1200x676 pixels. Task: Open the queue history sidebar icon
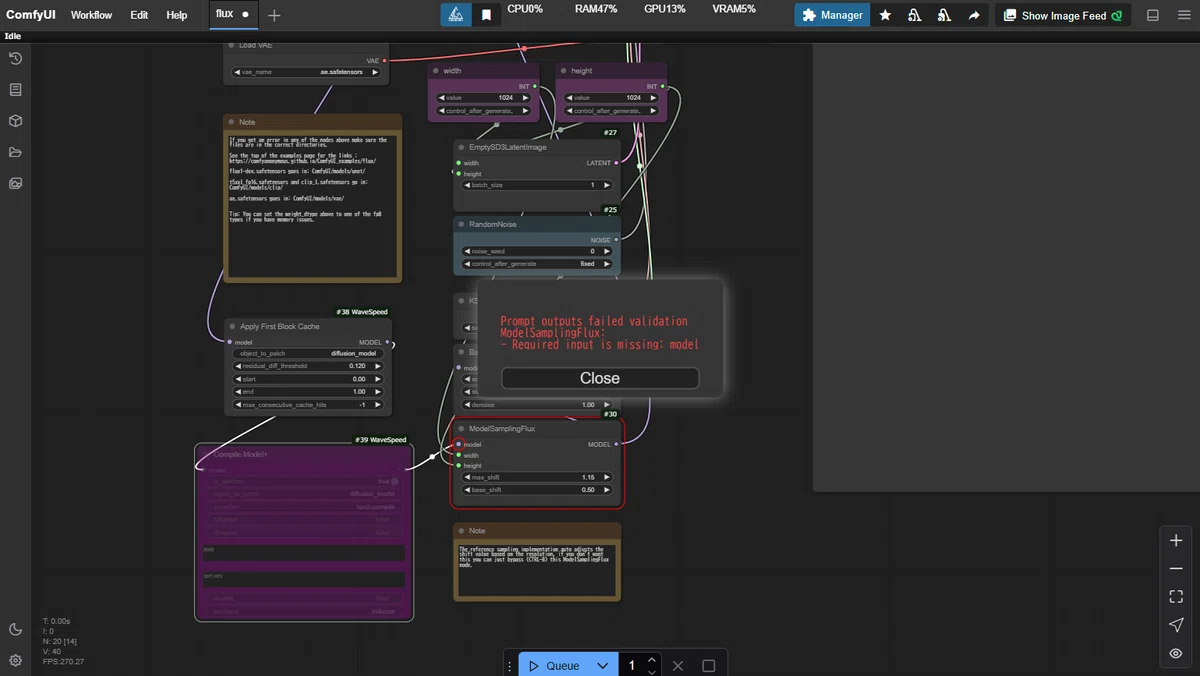point(15,59)
